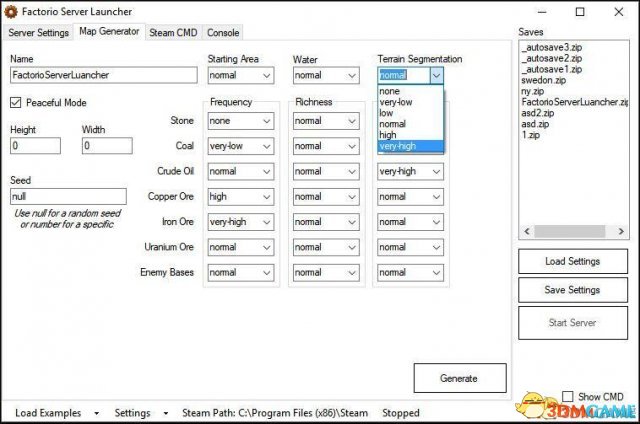This screenshot has width=640, height=424.
Task: Open Crude Oil third-column very-high dropdown
Action: click(410, 171)
